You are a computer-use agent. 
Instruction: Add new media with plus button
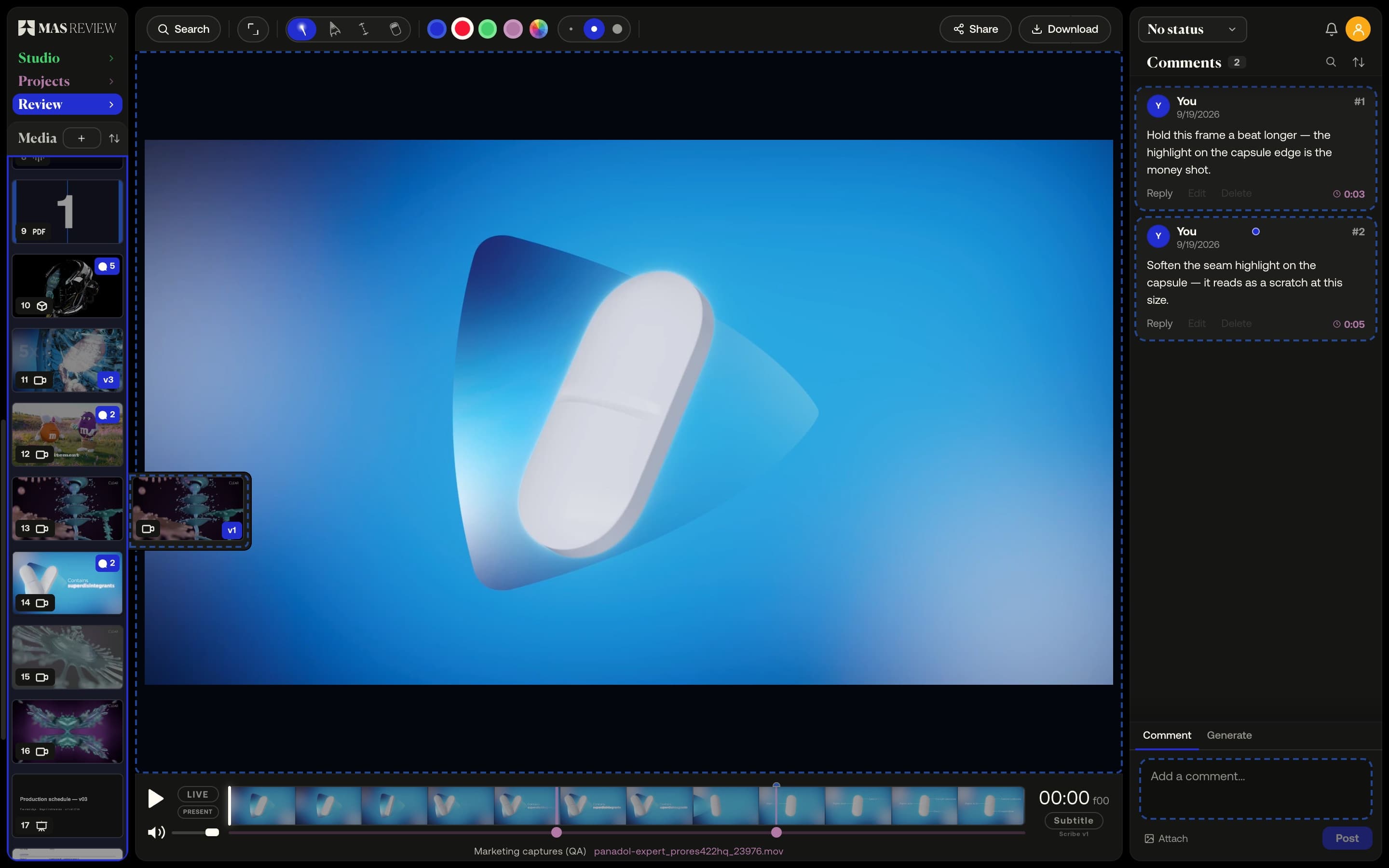coord(82,138)
